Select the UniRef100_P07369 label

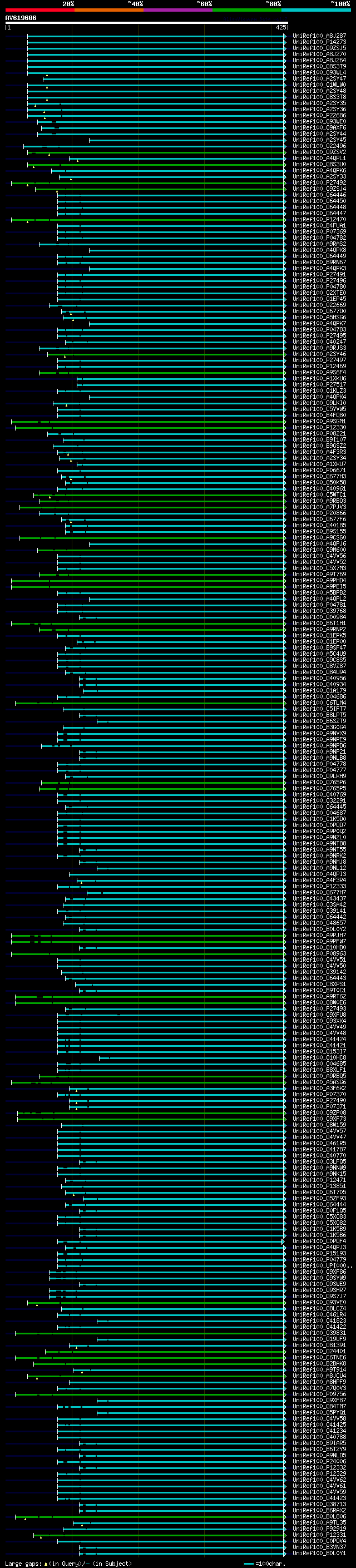[319, 232]
